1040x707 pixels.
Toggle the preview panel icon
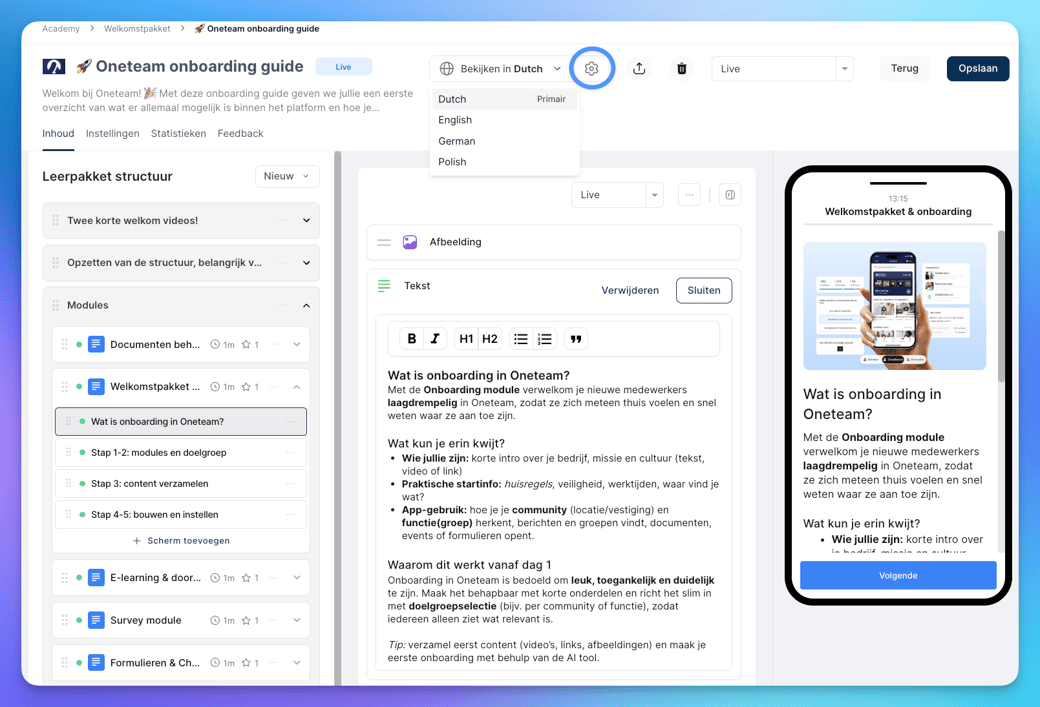point(730,195)
